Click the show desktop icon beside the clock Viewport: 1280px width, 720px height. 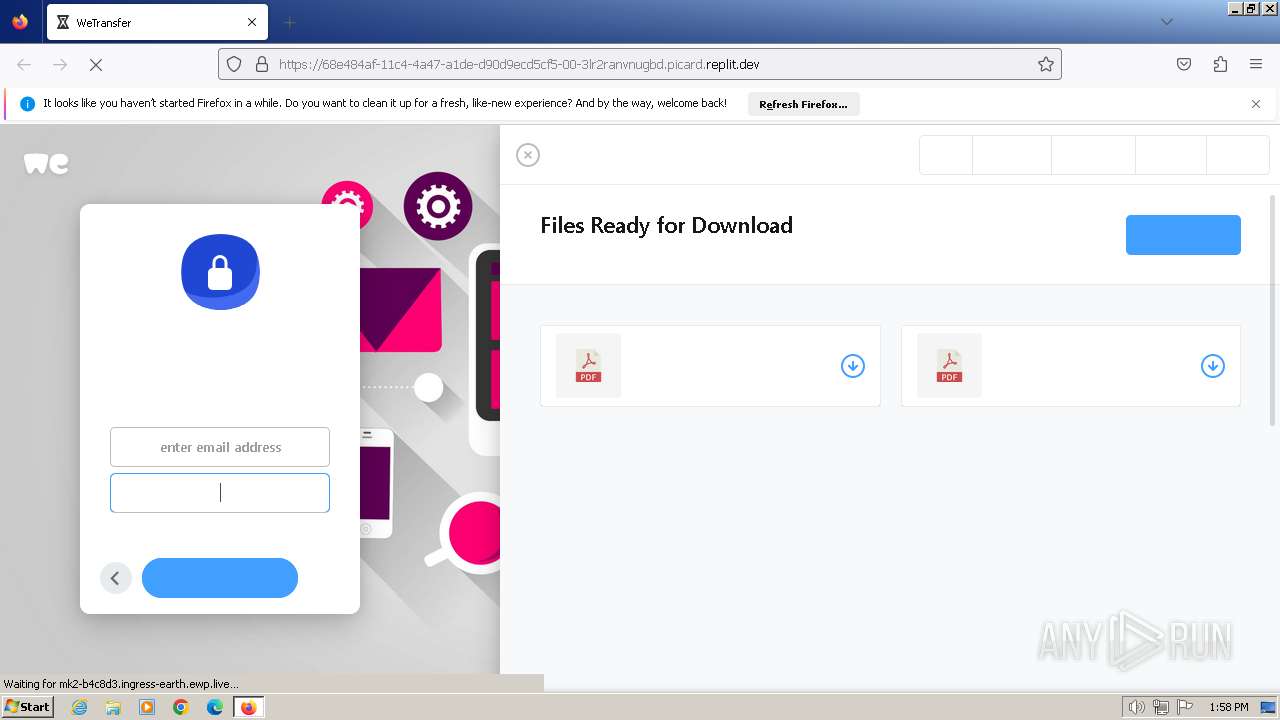click(x=1268, y=707)
